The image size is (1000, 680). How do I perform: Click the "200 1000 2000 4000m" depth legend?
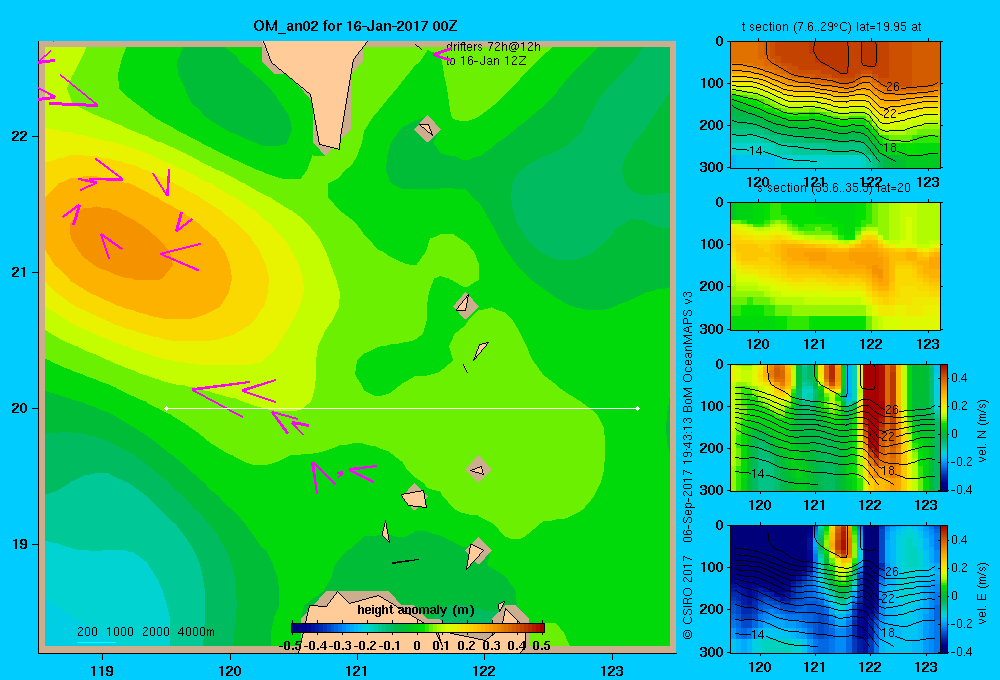pos(145,632)
